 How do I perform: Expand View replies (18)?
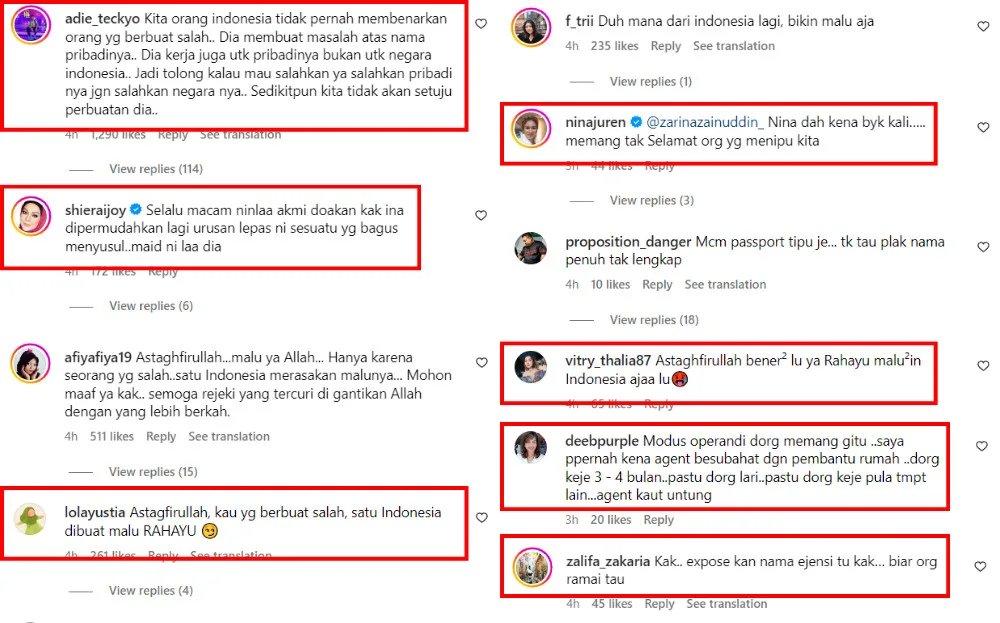(x=654, y=320)
